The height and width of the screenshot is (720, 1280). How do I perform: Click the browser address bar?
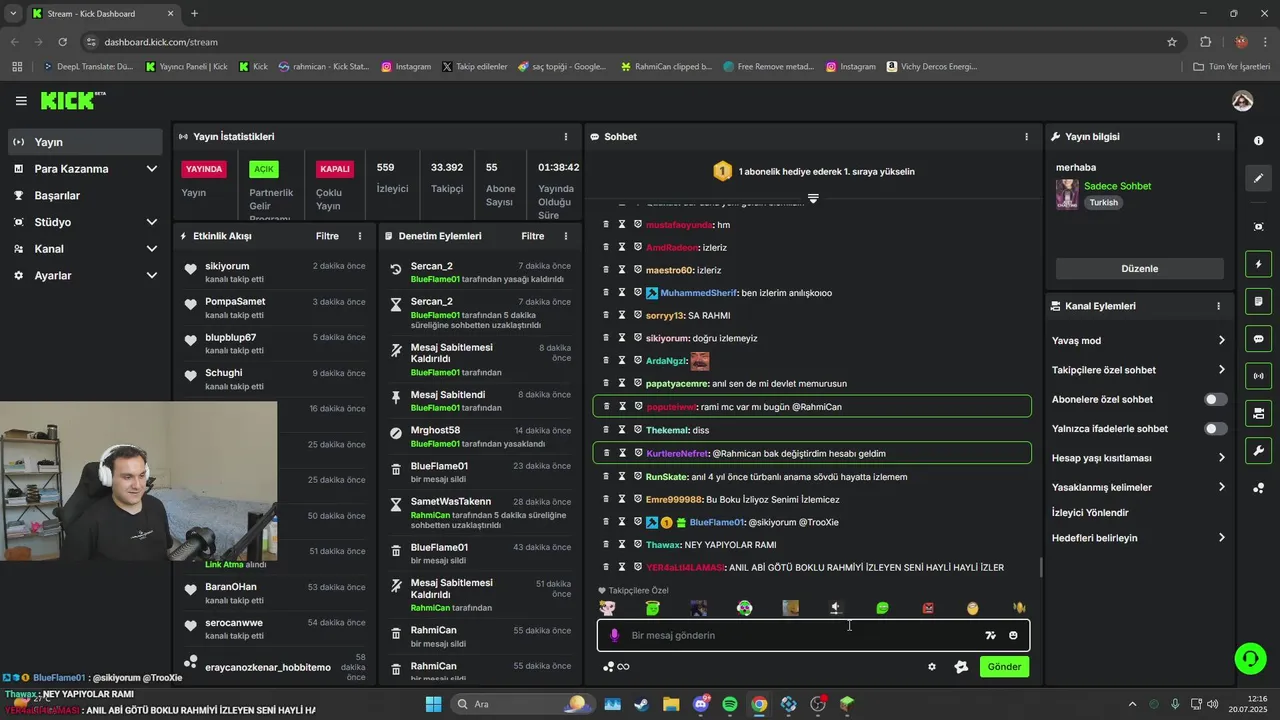[x=620, y=42]
